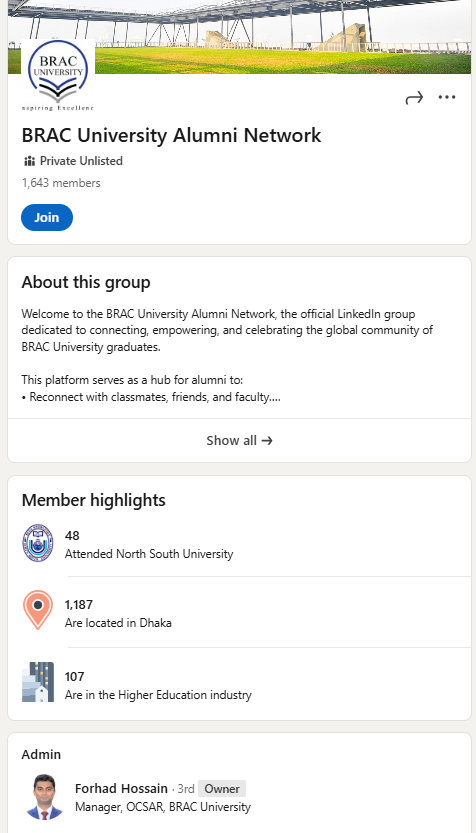This screenshot has height=833, width=476.
Task: Open Forhad Hossain's profile photo
Action: tap(44, 797)
